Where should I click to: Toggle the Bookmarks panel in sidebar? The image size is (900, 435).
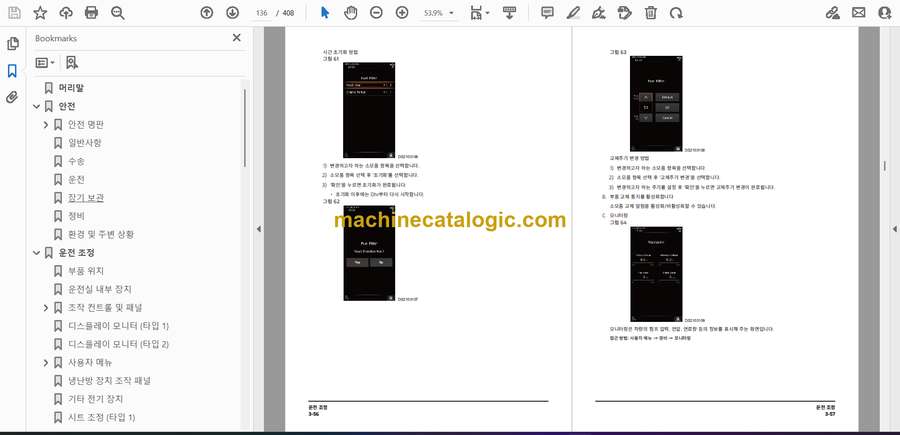click(x=13, y=71)
